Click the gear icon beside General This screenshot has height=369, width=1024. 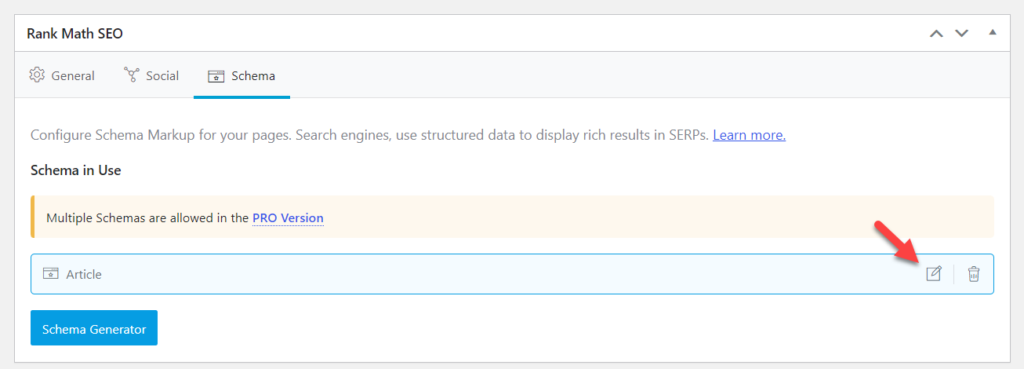[x=37, y=75]
